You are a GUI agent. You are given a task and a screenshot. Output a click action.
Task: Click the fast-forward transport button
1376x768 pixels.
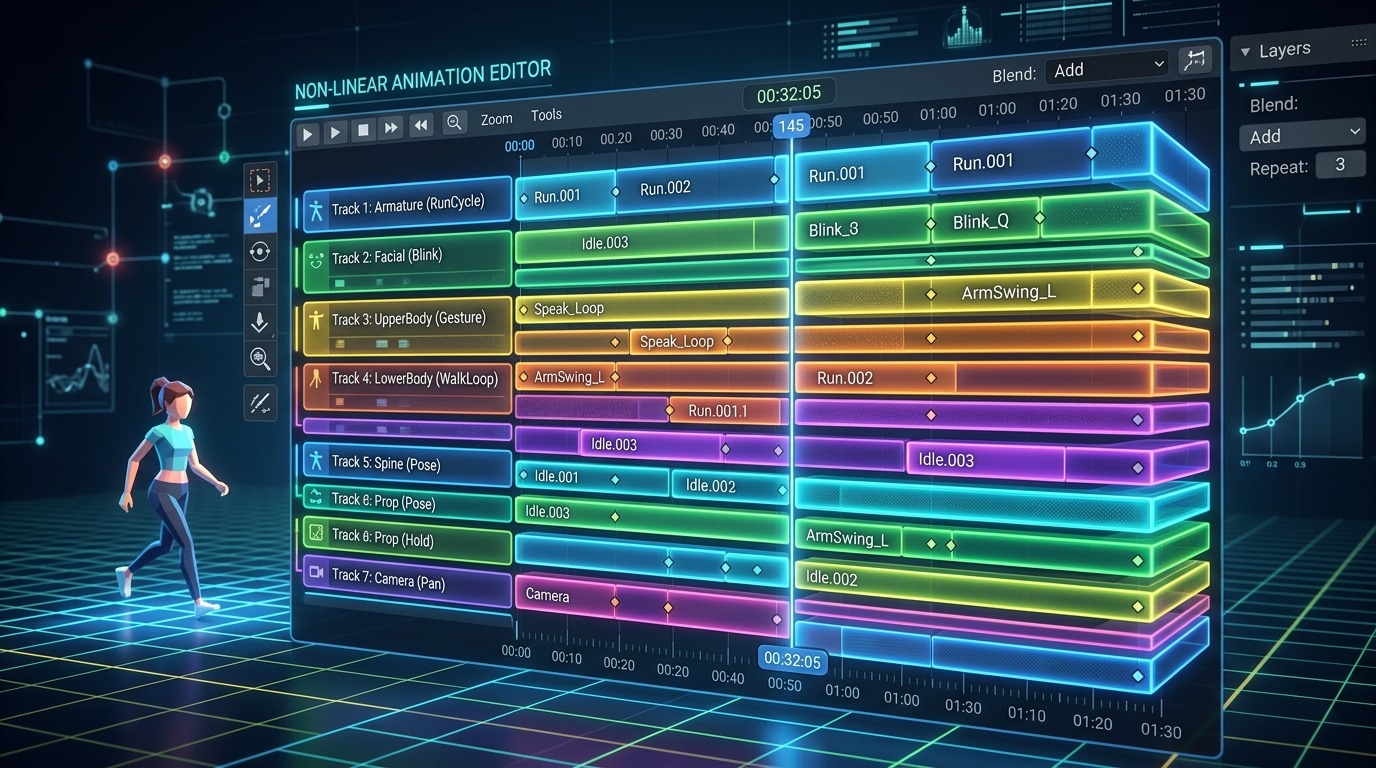392,127
